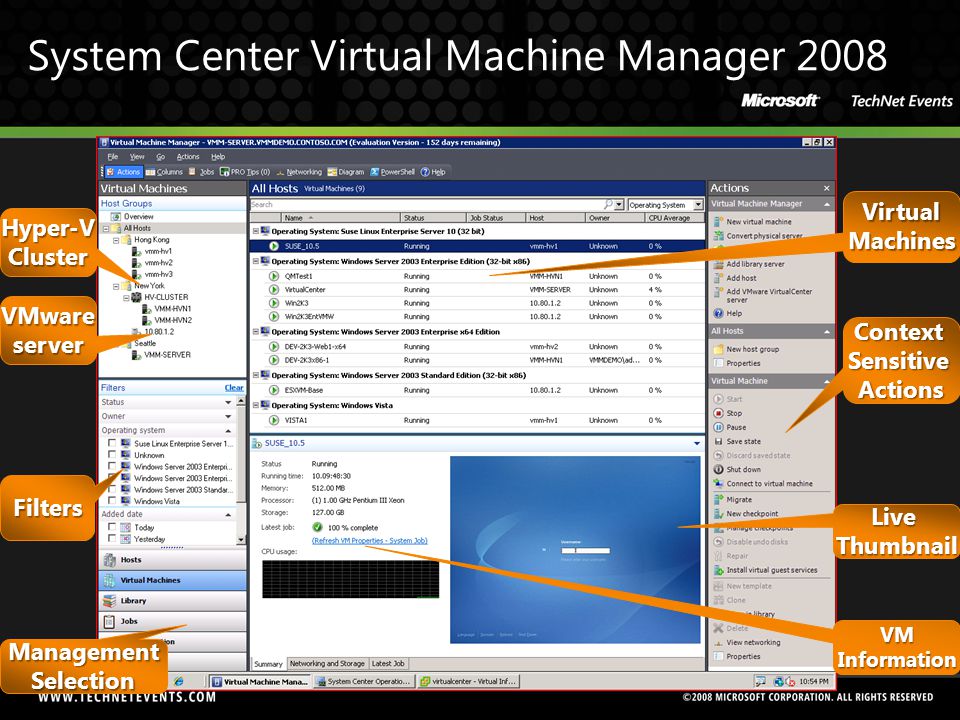Open virtualcenter - Virtual Inf taskbar button
Screen dimensions: 960x720
(469, 681)
